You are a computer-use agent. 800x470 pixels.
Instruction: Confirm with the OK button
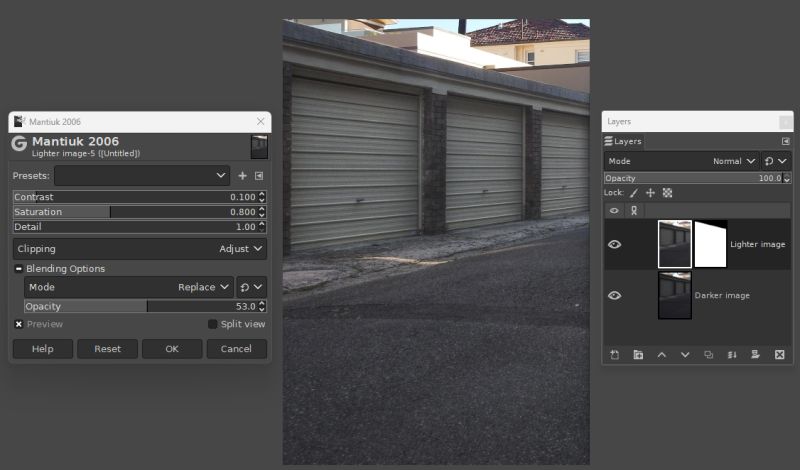coord(172,349)
